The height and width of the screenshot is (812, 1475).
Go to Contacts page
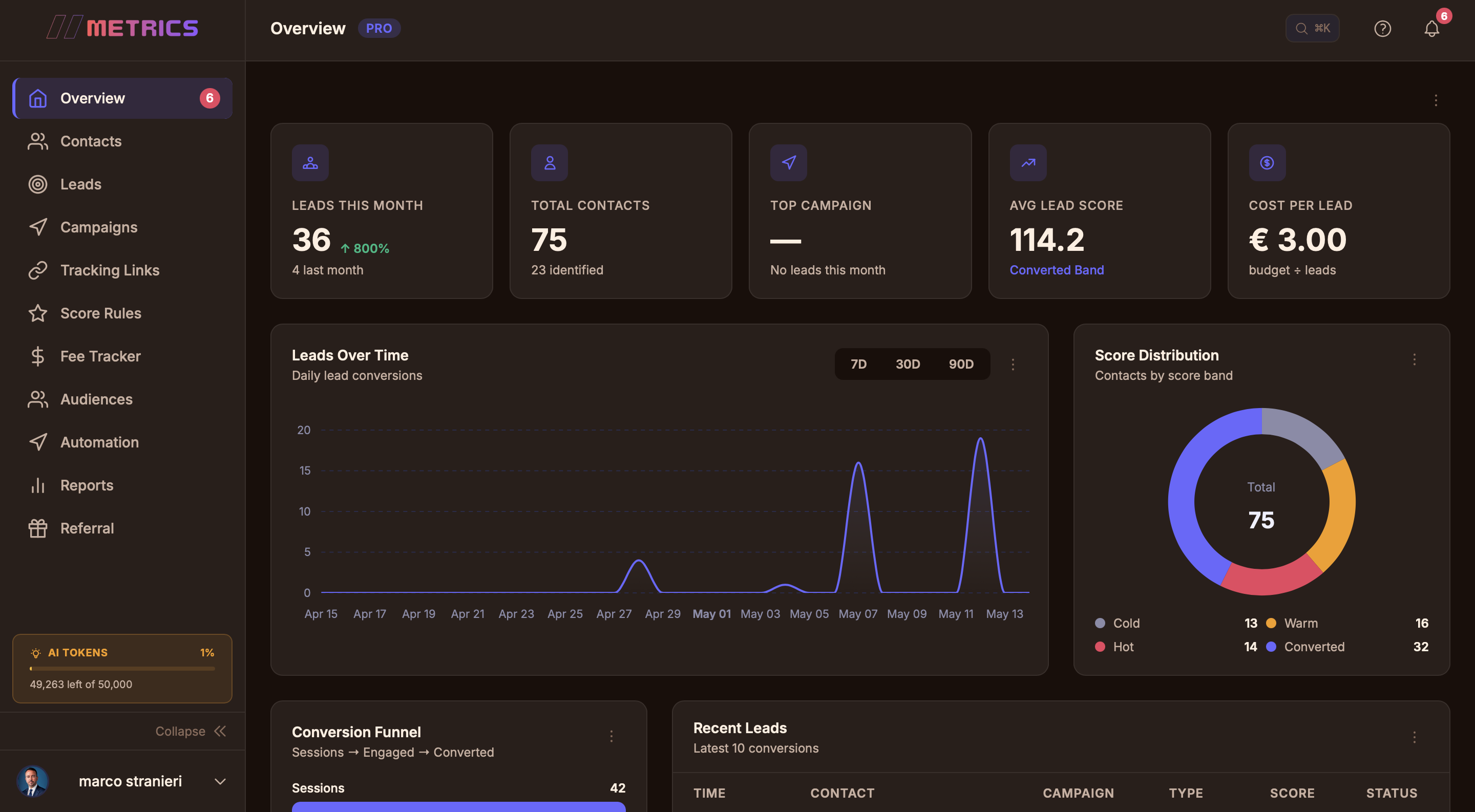[x=122, y=141]
